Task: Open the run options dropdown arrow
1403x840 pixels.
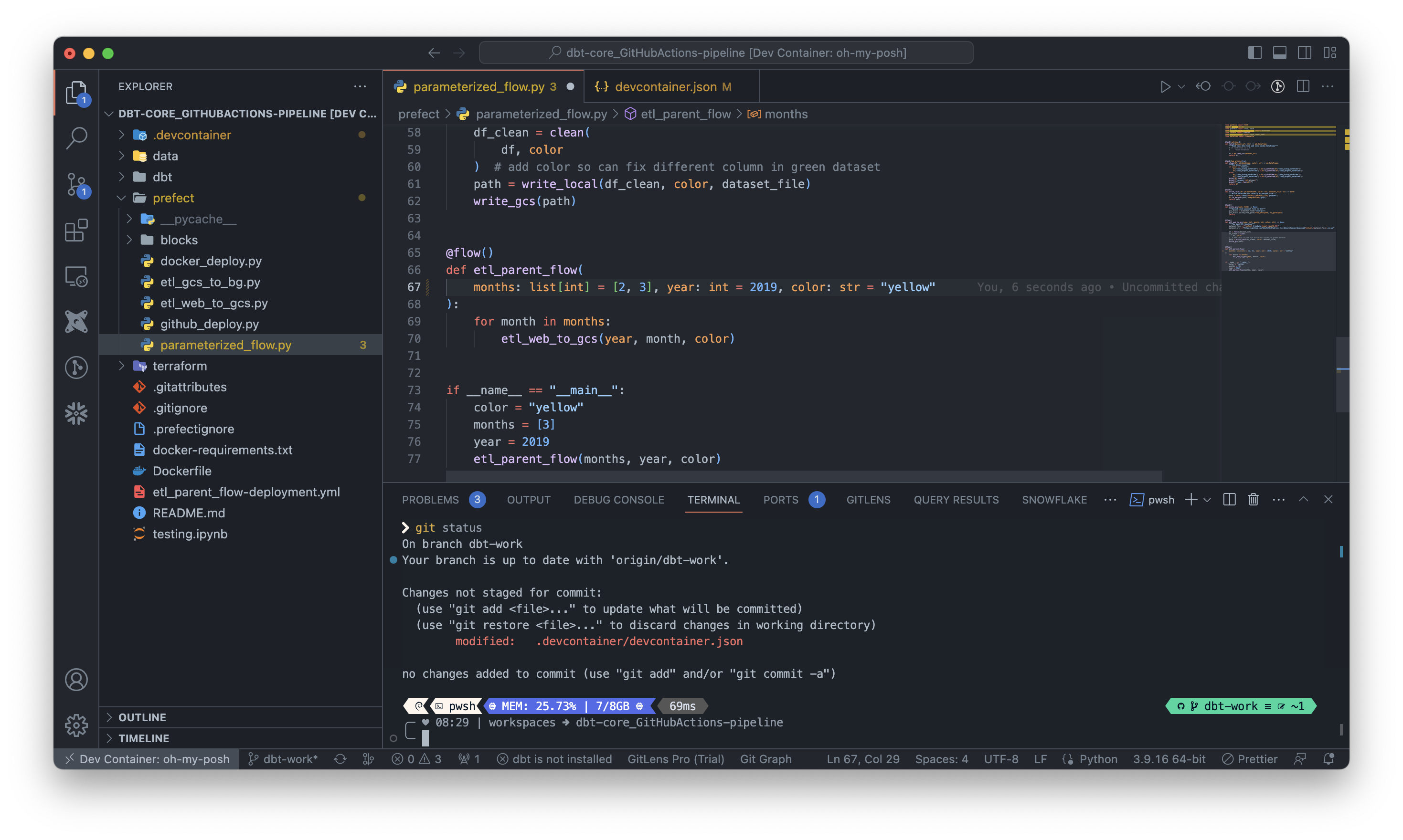Action: point(1181,86)
